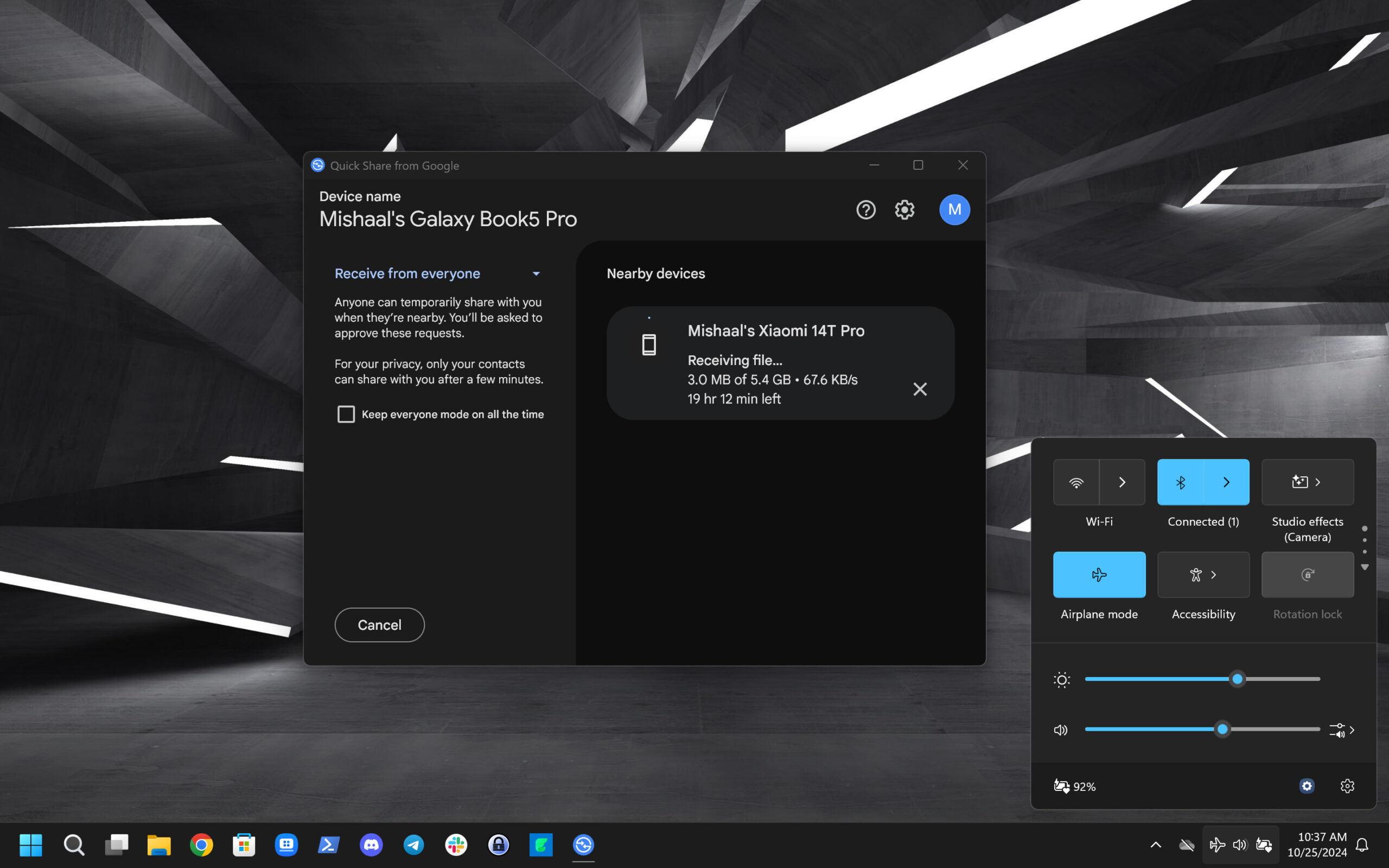Open Receive from everyone dropdown

click(x=437, y=273)
